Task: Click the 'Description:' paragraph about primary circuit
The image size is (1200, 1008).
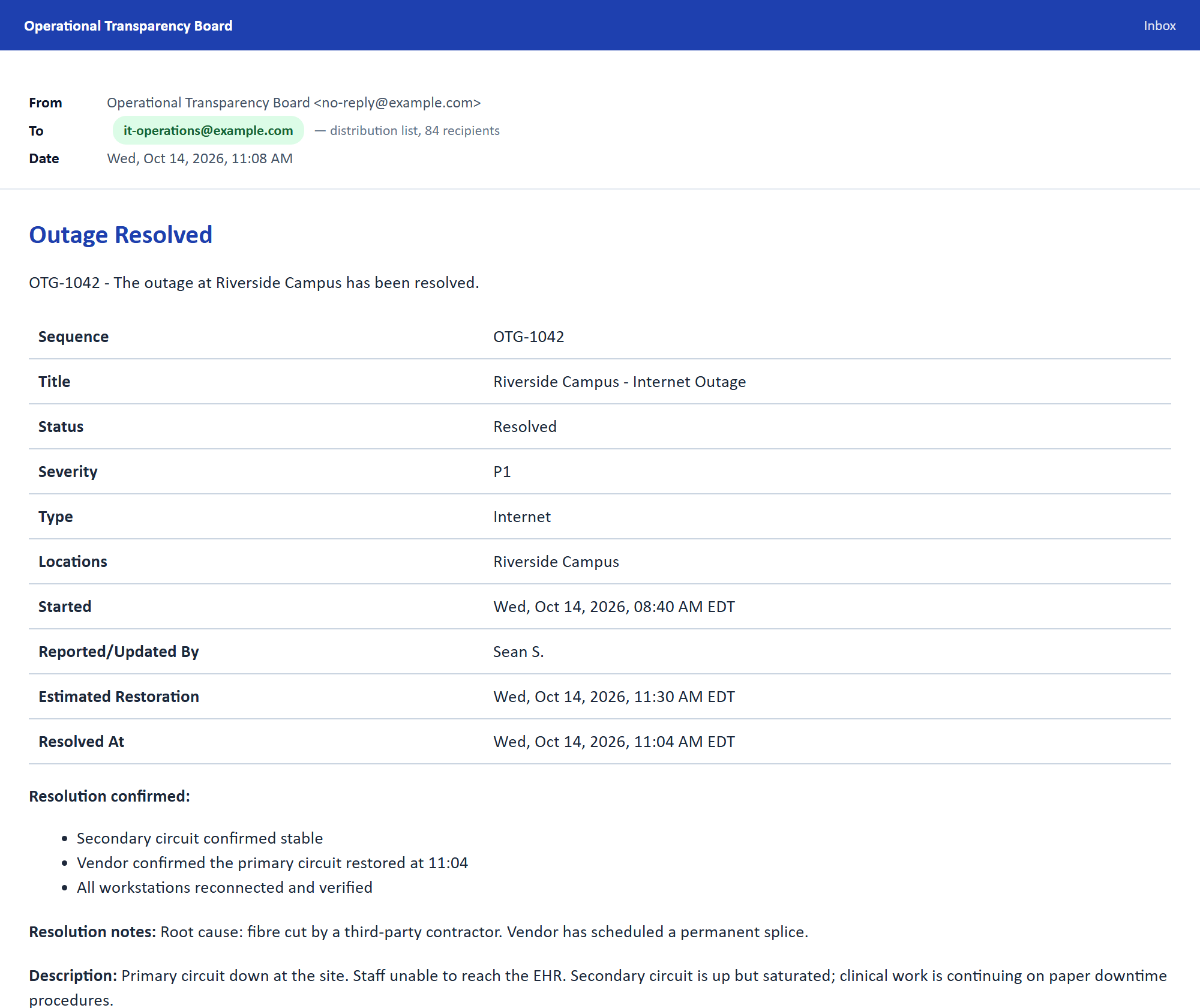Action: tap(598, 988)
